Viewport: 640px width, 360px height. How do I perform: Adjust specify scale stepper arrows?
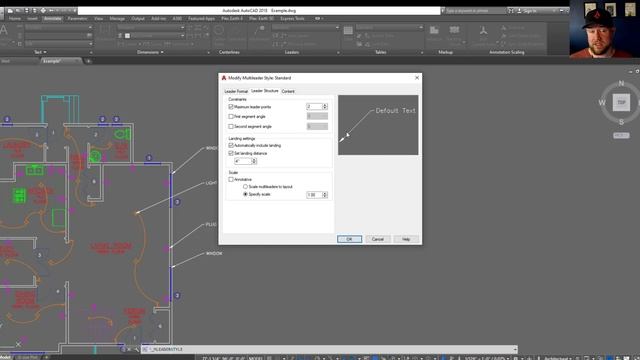pyautogui.click(x=325, y=195)
